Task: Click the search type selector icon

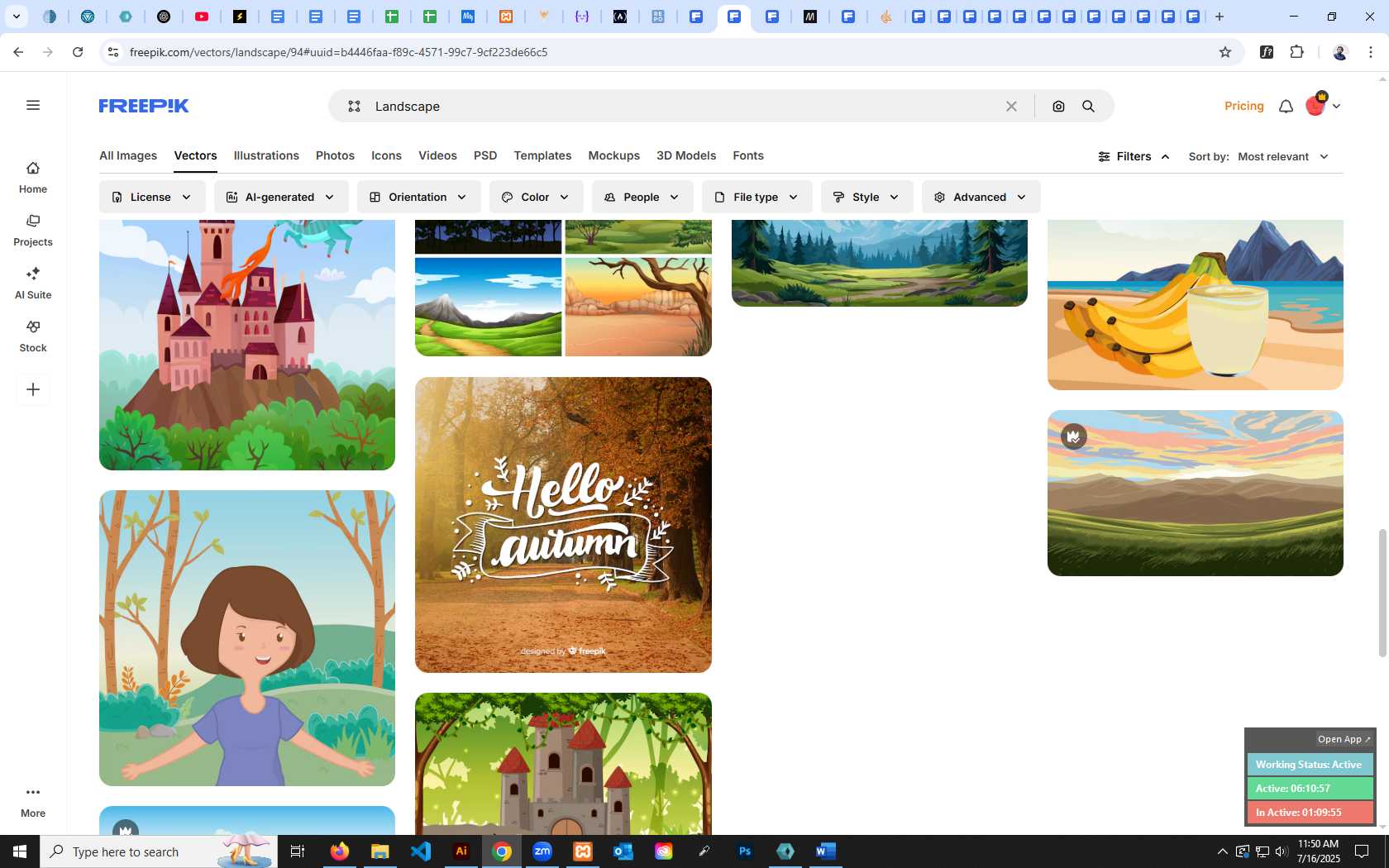Action: click(354, 106)
